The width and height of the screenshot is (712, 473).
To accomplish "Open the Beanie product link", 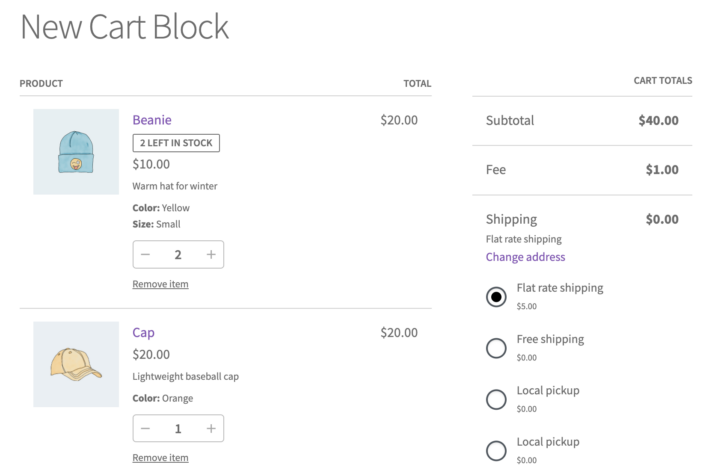I will click(152, 120).
